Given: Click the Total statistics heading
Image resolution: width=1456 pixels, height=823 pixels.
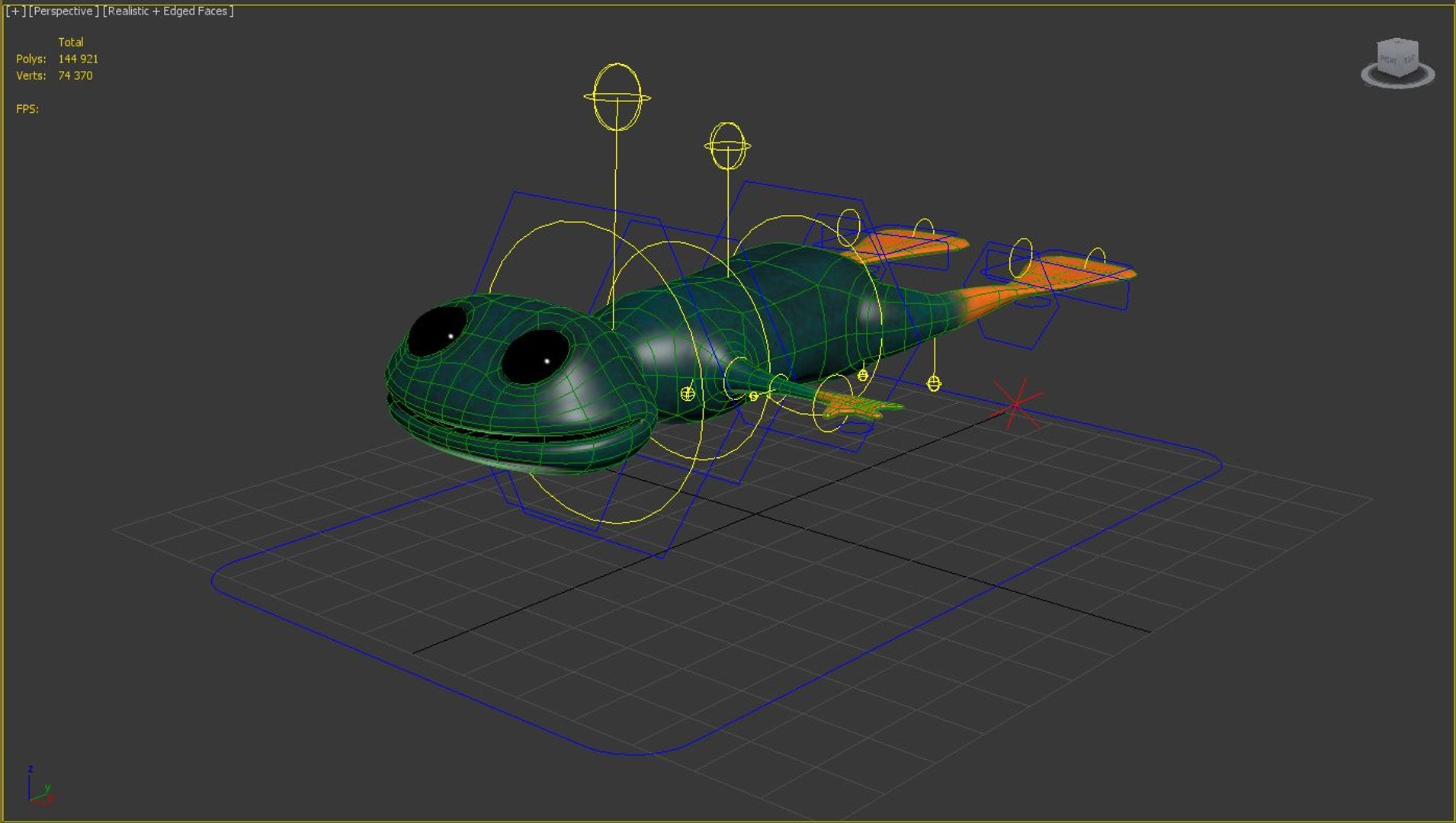Looking at the screenshot, I should (x=71, y=42).
